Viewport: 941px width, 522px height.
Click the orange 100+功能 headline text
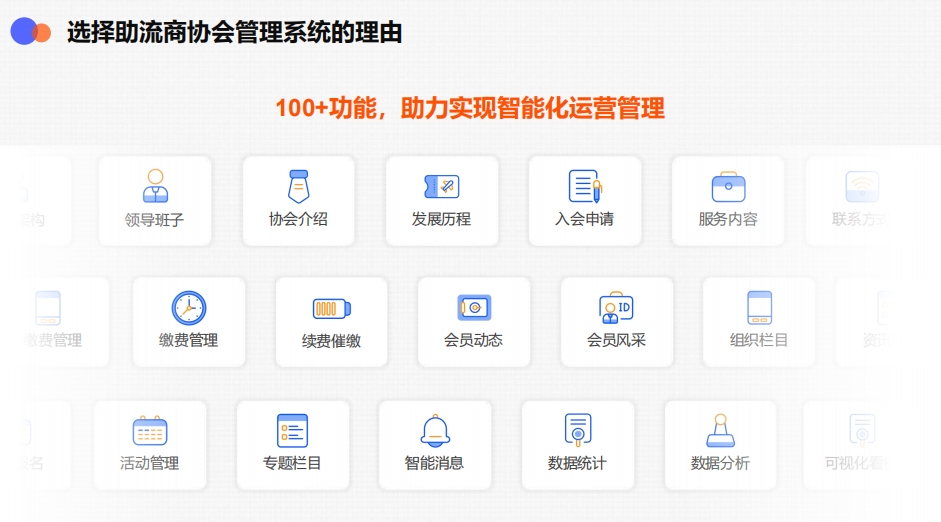point(470,108)
